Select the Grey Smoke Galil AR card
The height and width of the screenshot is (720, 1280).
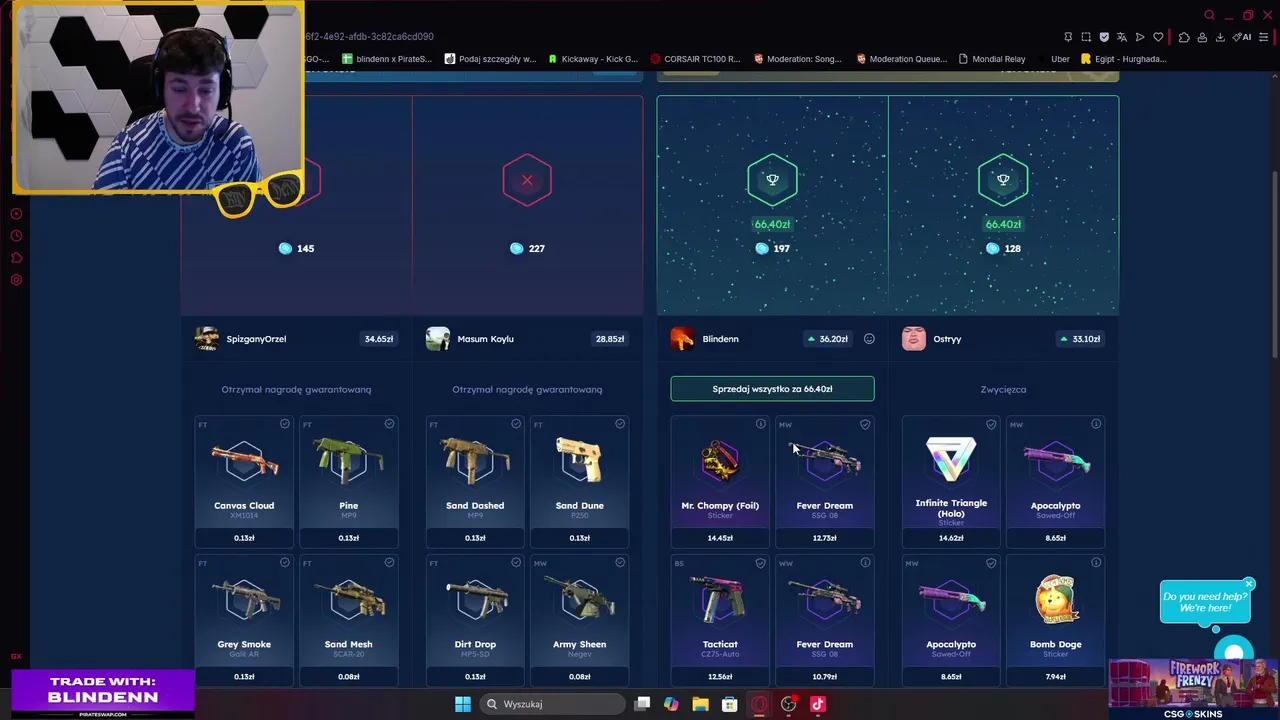tap(244, 620)
